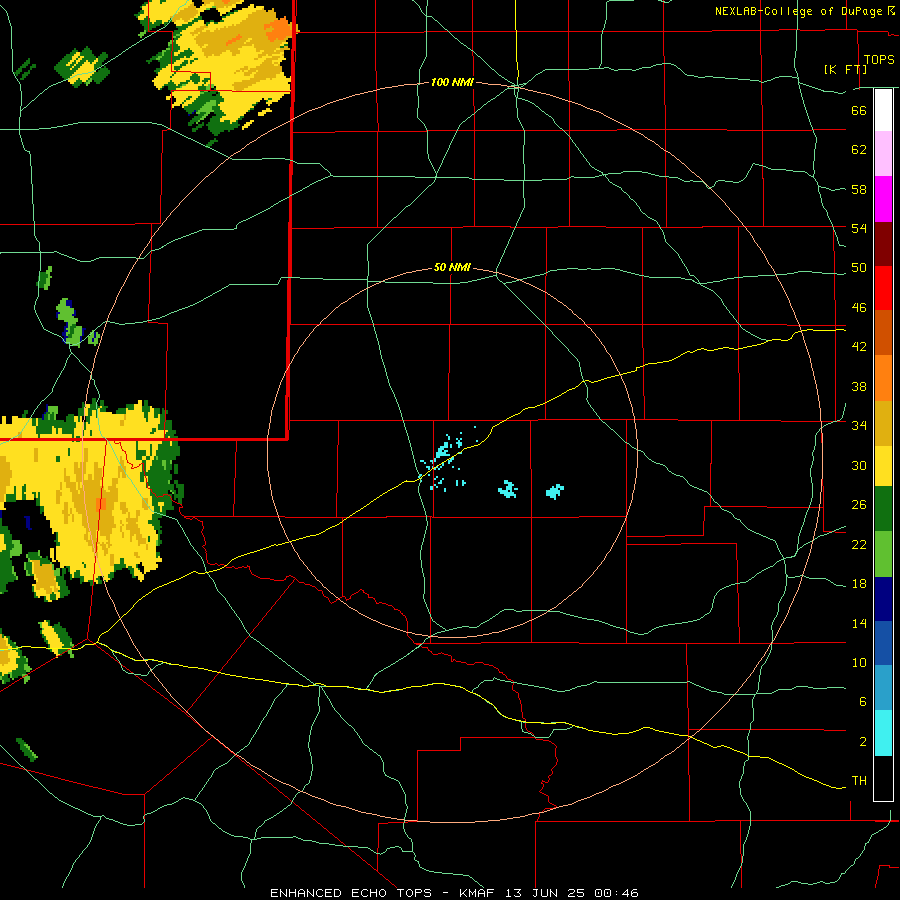The height and width of the screenshot is (900, 900).
Task: Click the 54 legend value
Action: click(x=859, y=228)
